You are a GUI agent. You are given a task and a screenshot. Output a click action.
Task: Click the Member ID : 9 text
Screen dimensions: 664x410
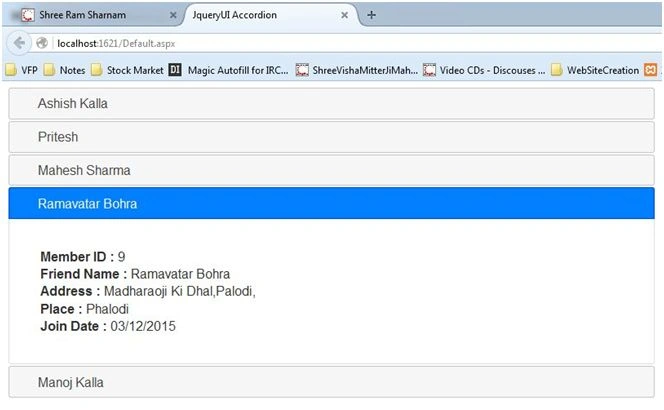click(83, 257)
